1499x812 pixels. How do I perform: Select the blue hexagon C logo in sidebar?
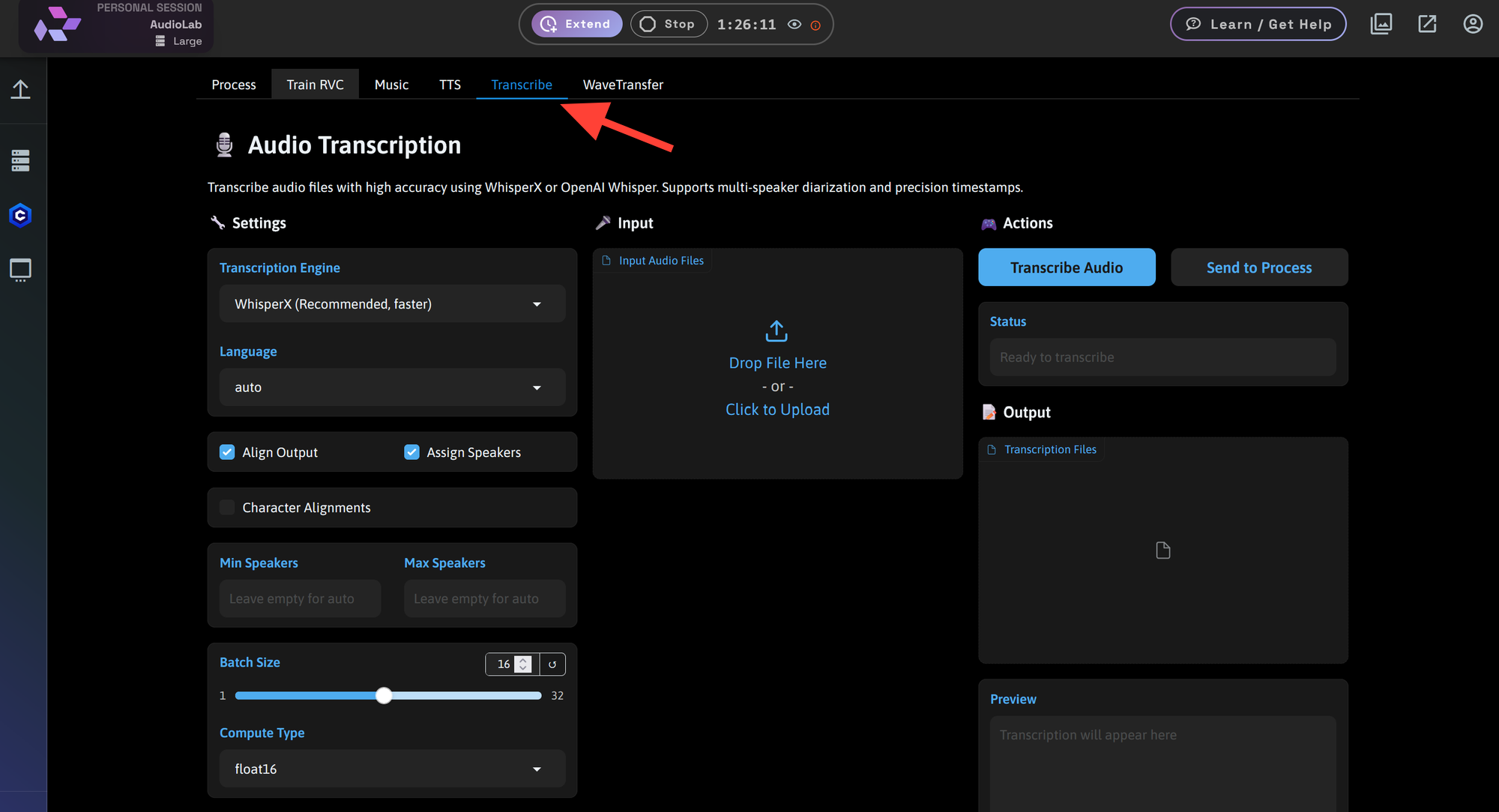point(20,215)
